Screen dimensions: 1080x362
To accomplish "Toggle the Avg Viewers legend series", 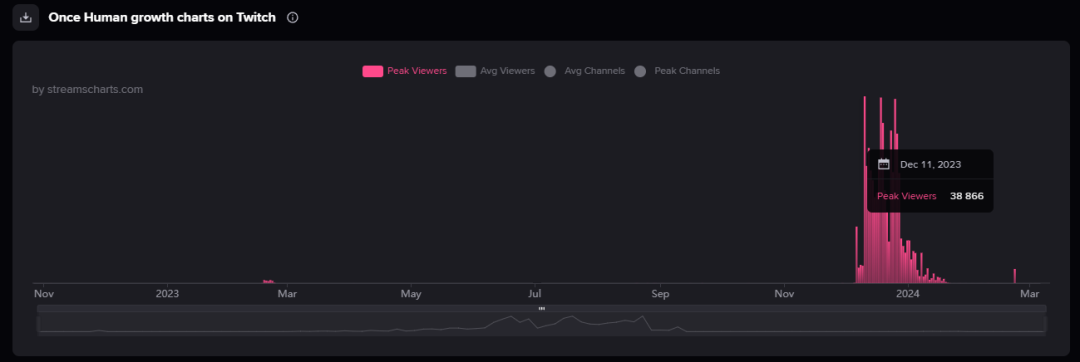I will [x=495, y=71].
